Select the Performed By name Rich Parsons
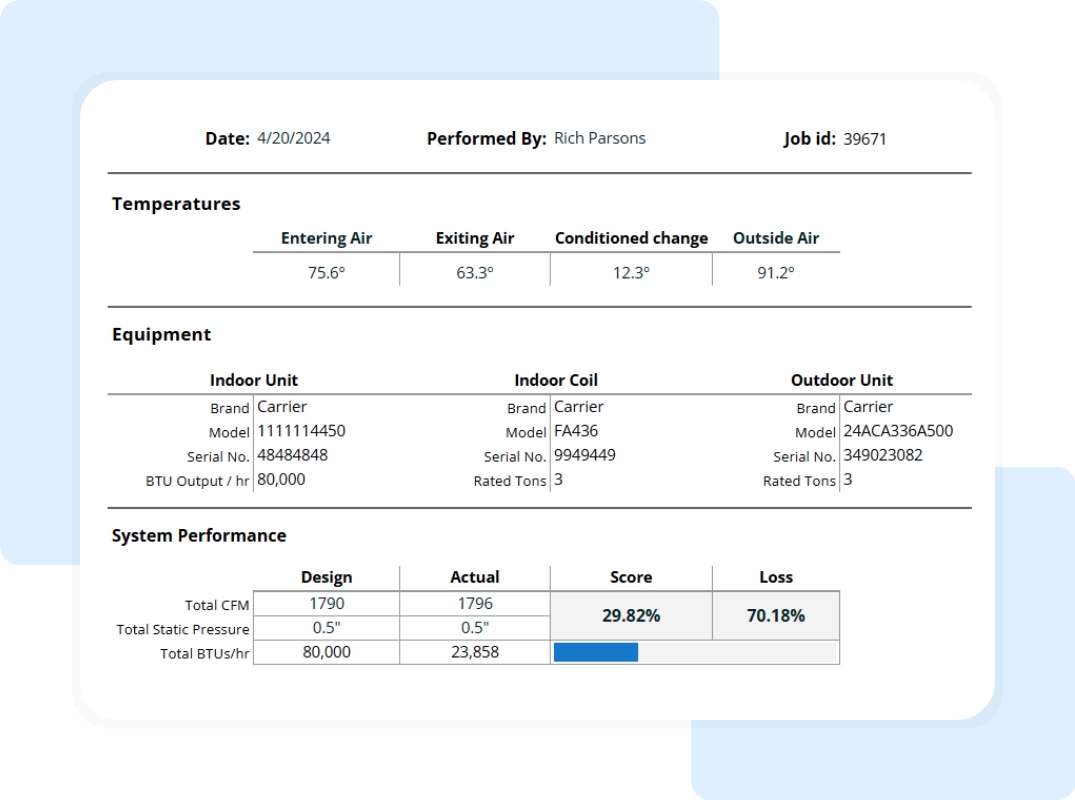The height and width of the screenshot is (800, 1075). tap(598, 138)
